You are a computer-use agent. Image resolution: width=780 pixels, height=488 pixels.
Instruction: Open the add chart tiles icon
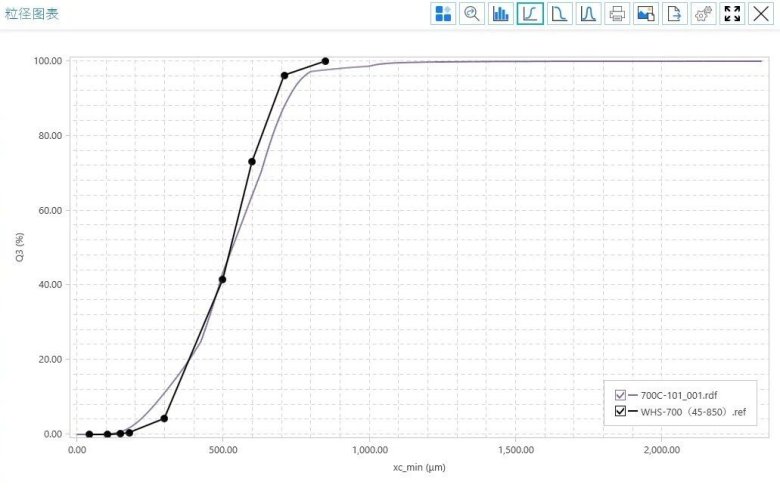click(443, 14)
